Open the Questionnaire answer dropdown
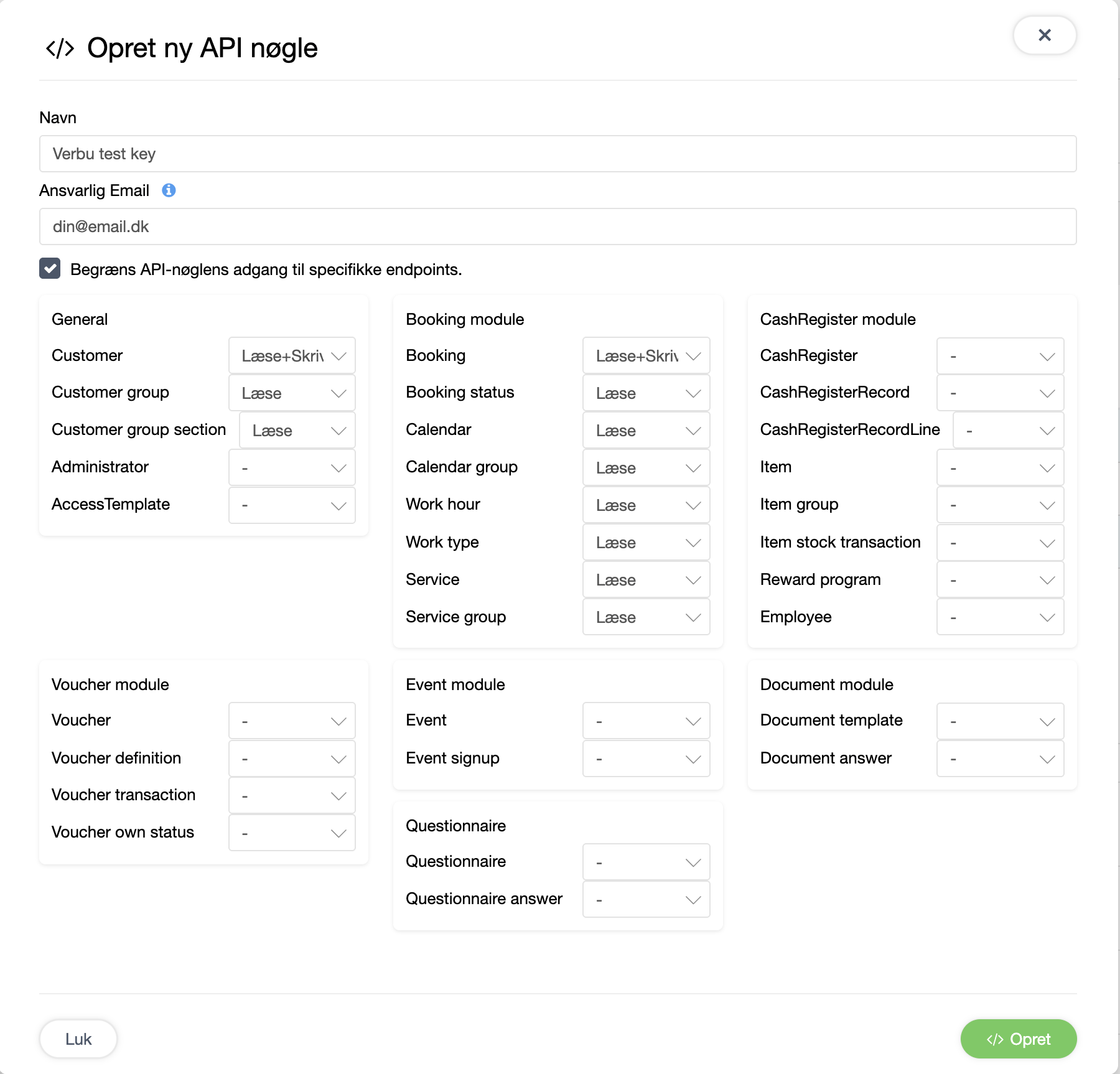Viewport: 1120px width, 1074px height. tap(646, 899)
